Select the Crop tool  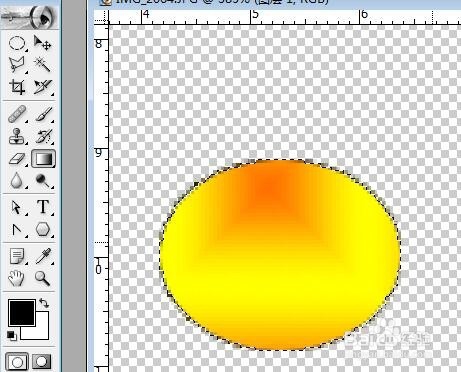tap(17, 87)
